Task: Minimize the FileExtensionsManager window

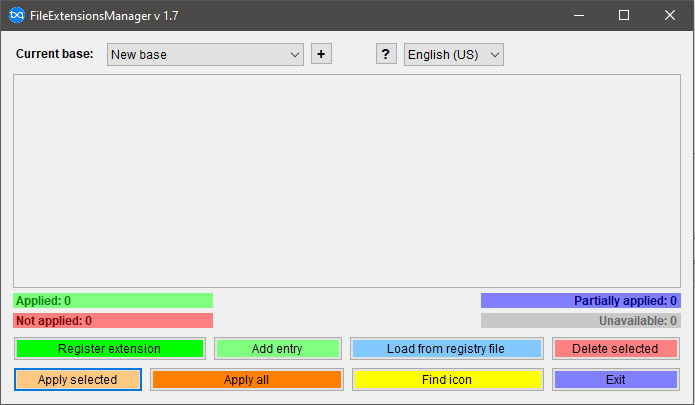Action: tap(579, 16)
